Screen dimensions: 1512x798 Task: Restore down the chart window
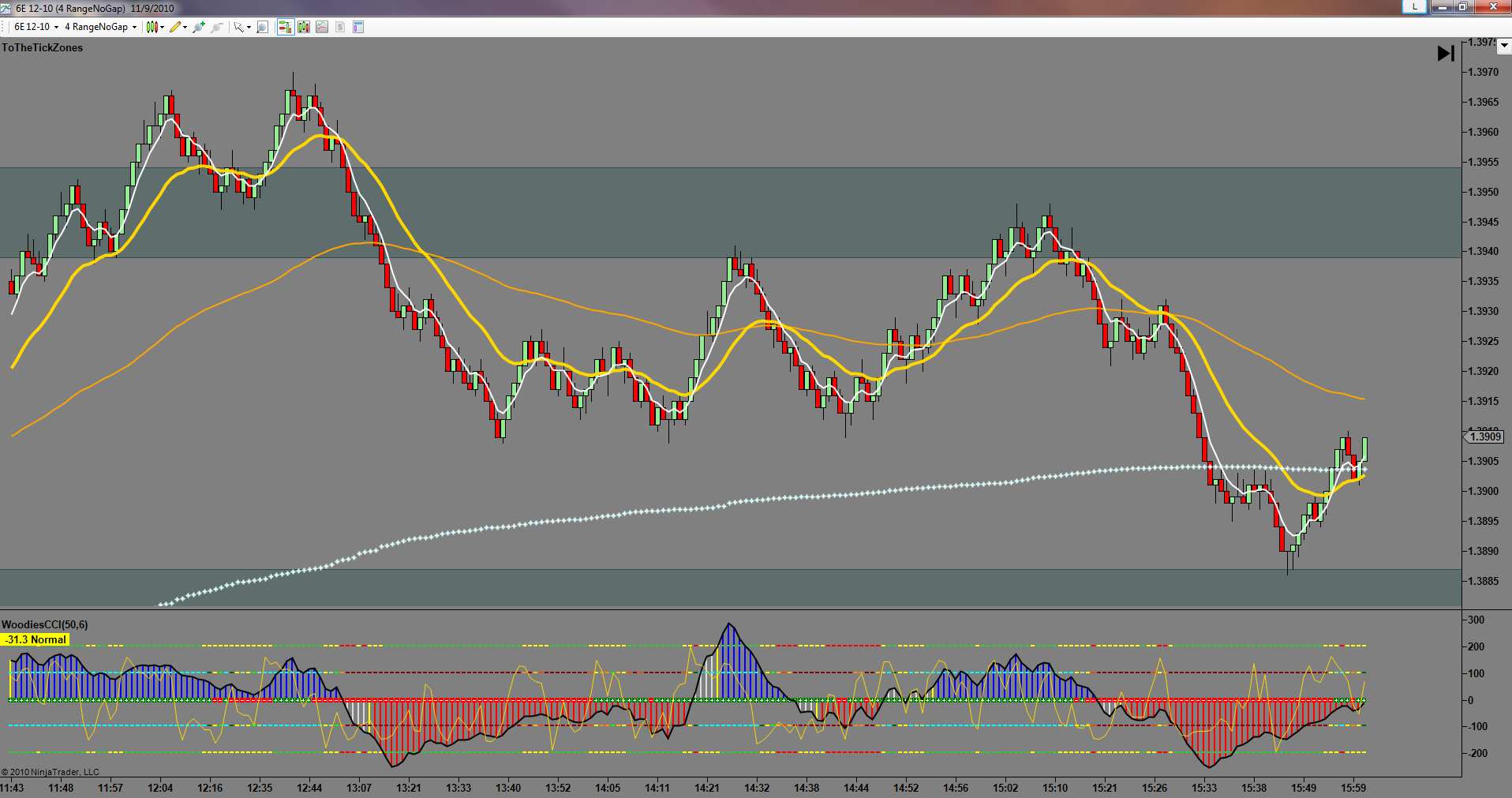point(1462,7)
